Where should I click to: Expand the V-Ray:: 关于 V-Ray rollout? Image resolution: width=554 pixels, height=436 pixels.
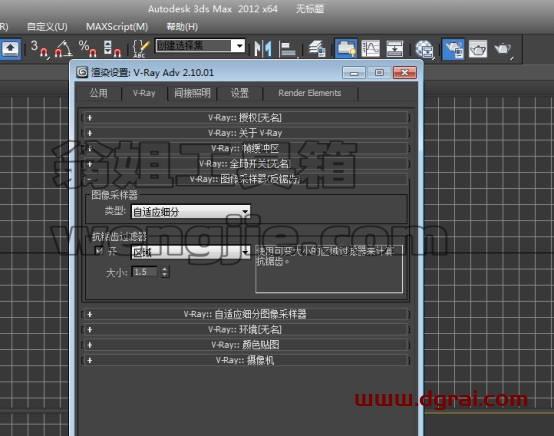pos(246,133)
